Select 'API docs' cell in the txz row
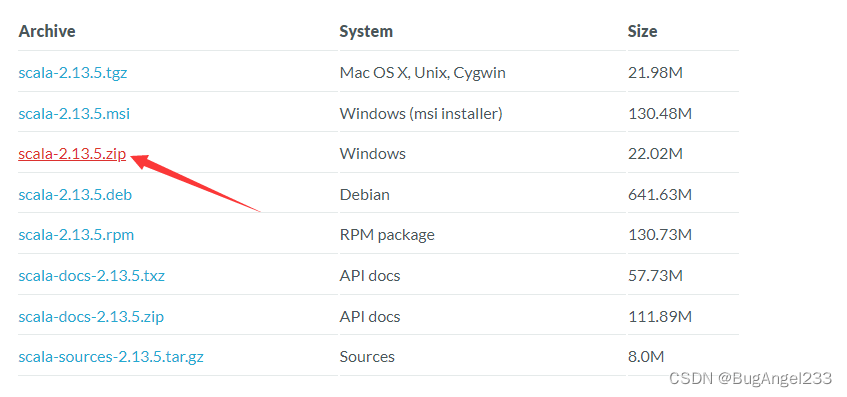The image size is (847, 397). (x=370, y=275)
